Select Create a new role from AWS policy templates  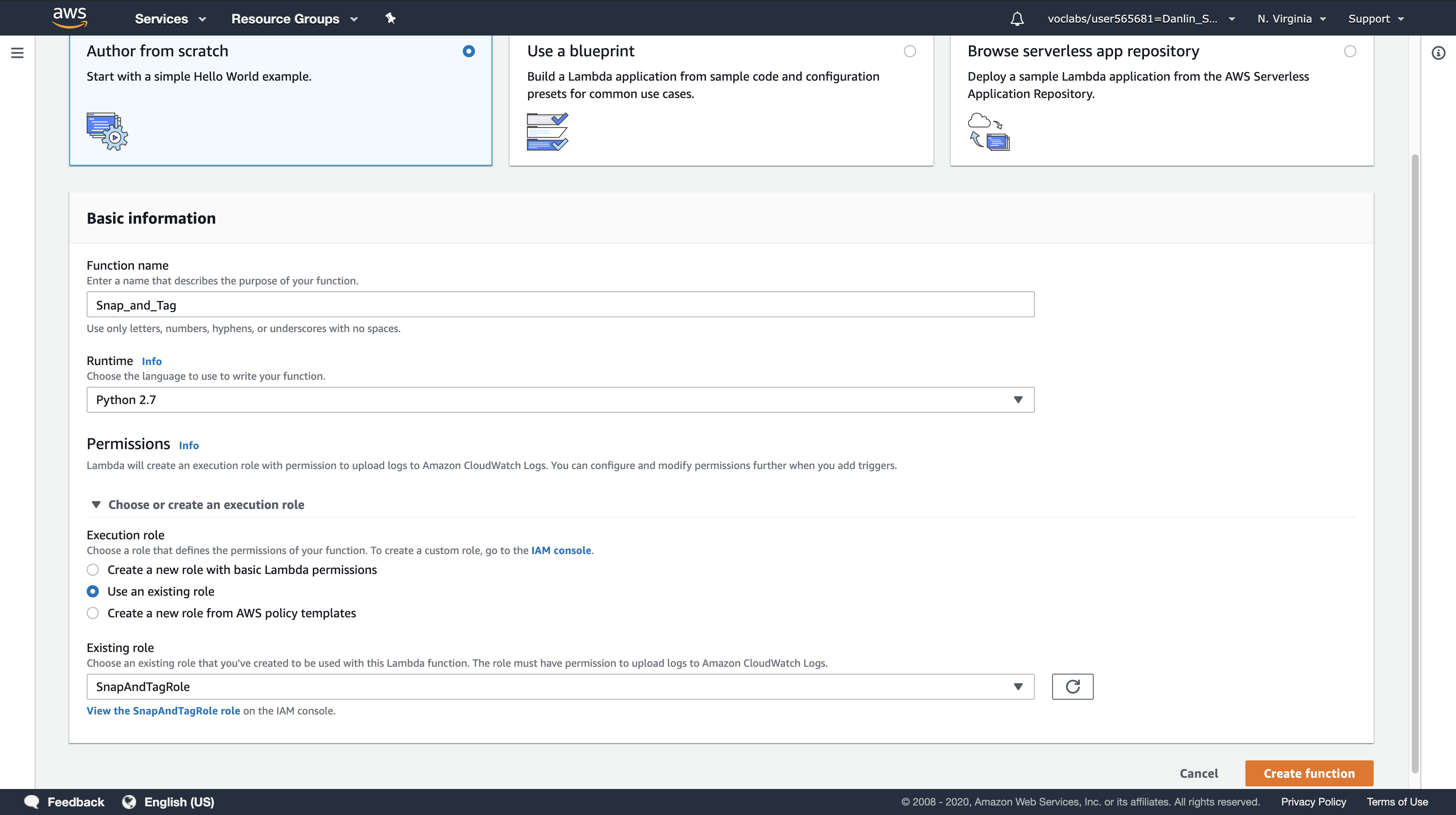93,613
